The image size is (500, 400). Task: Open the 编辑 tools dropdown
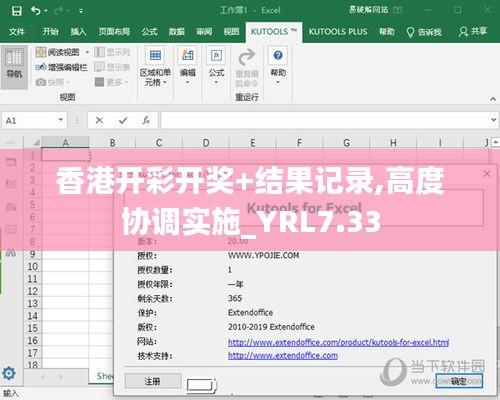(188, 65)
